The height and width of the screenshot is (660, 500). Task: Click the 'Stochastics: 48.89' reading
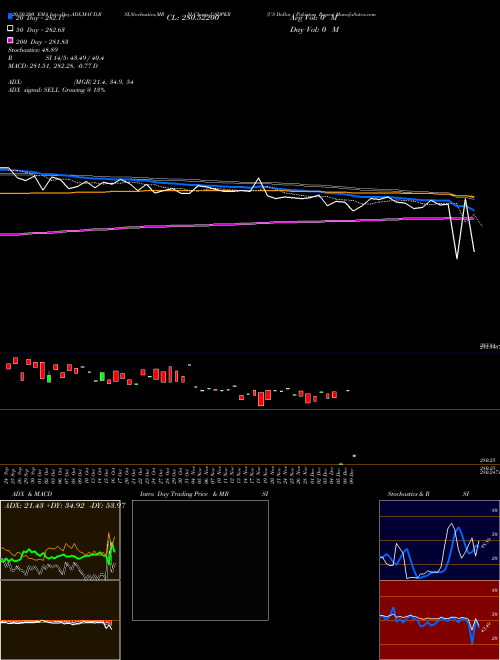33,50
